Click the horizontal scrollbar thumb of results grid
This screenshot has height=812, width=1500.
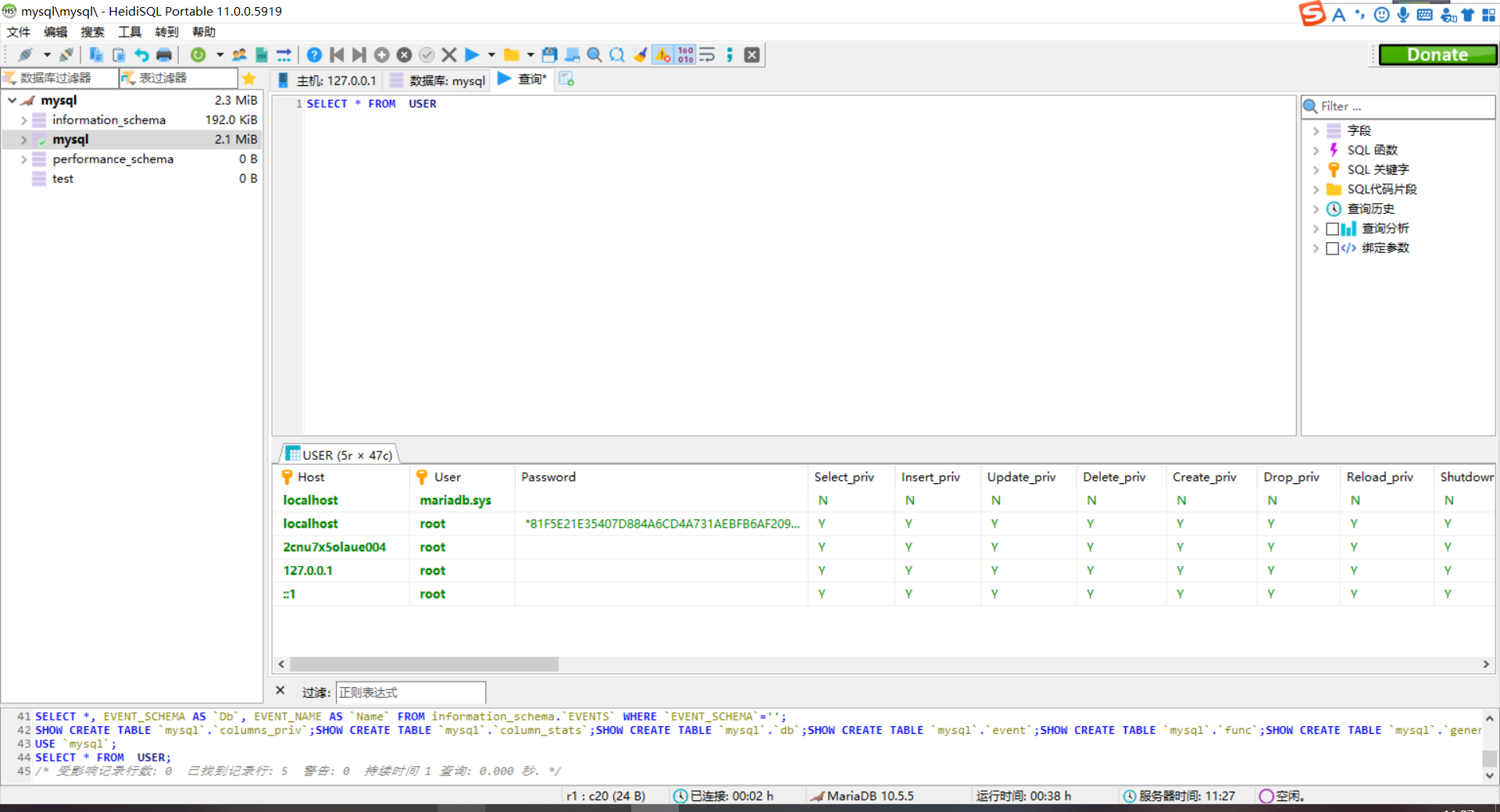point(424,664)
